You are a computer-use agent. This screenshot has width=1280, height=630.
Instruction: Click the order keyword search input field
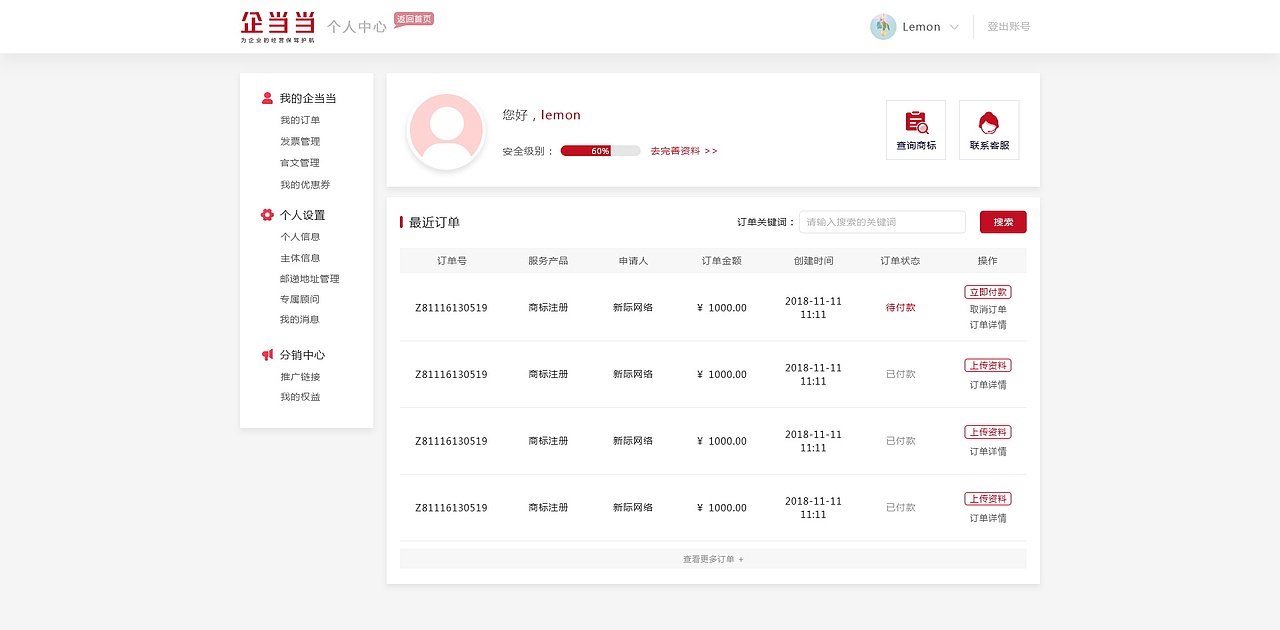pyautogui.click(x=881, y=221)
